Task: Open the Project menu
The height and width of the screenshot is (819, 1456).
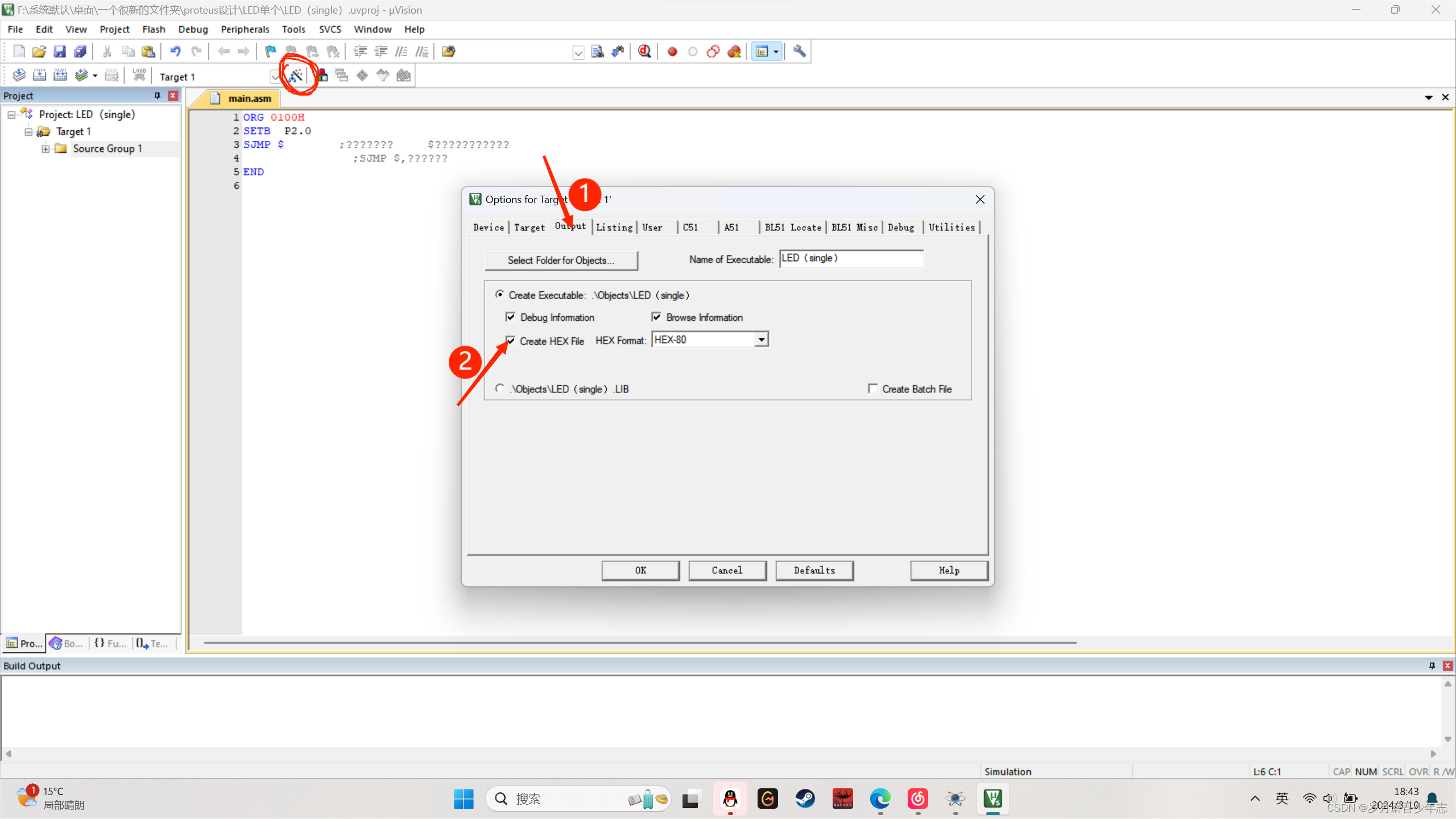Action: click(114, 29)
